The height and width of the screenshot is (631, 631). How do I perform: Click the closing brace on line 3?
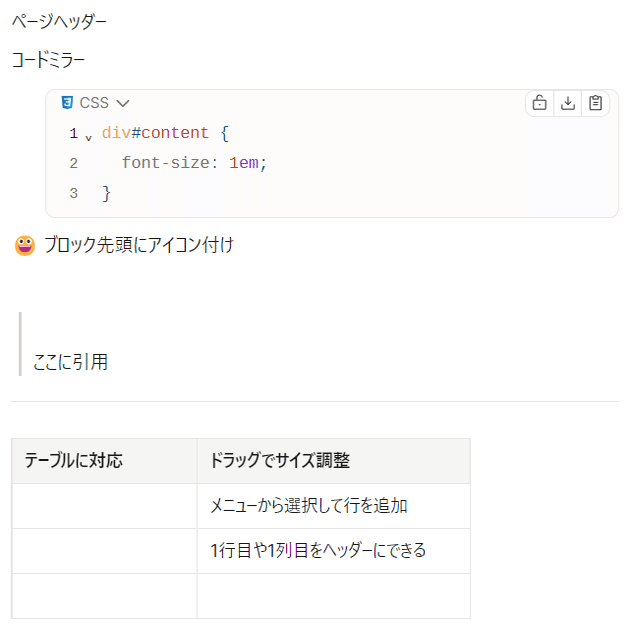tap(107, 194)
